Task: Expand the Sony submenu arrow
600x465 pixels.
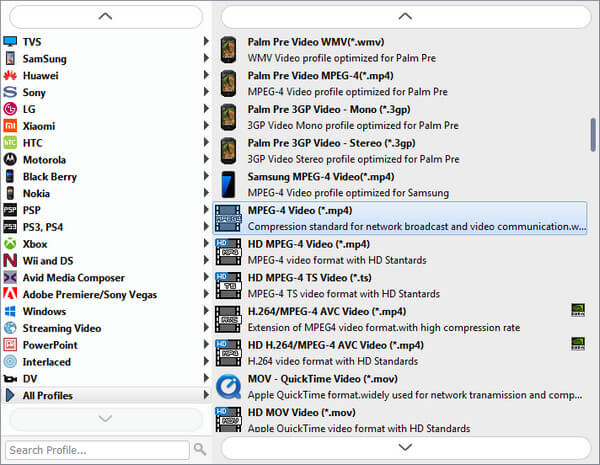Action: click(206, 91)
